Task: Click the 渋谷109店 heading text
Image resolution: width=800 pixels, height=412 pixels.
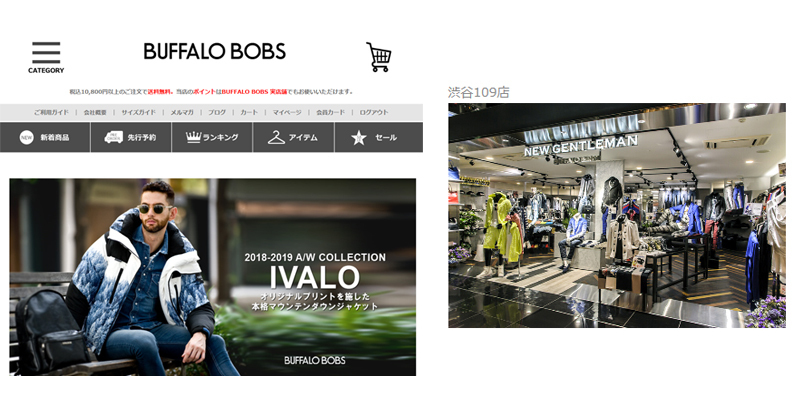Action: pyautogui.click(x=479, y=92)
